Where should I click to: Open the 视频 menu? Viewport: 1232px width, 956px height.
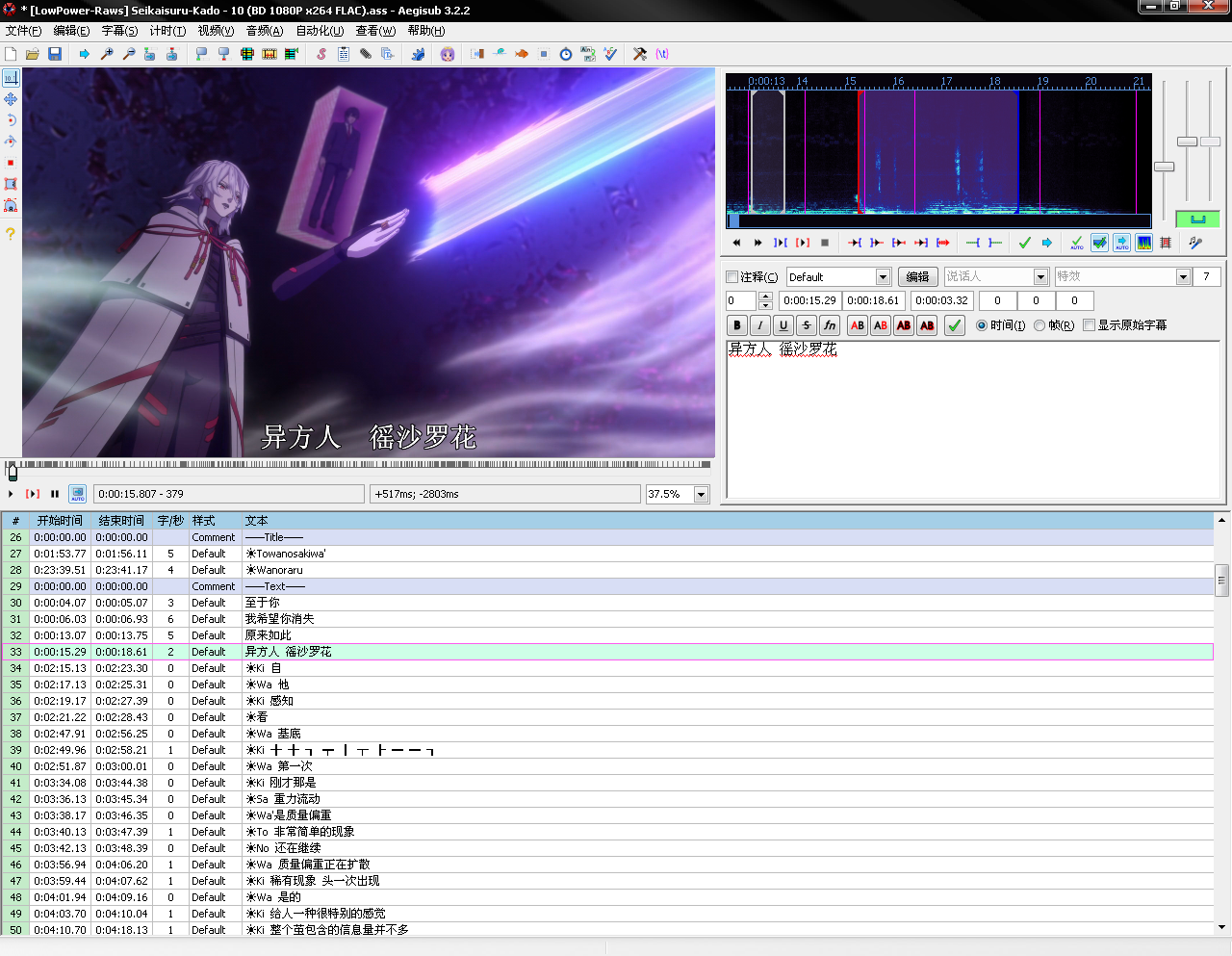click(x=217, y=31)
